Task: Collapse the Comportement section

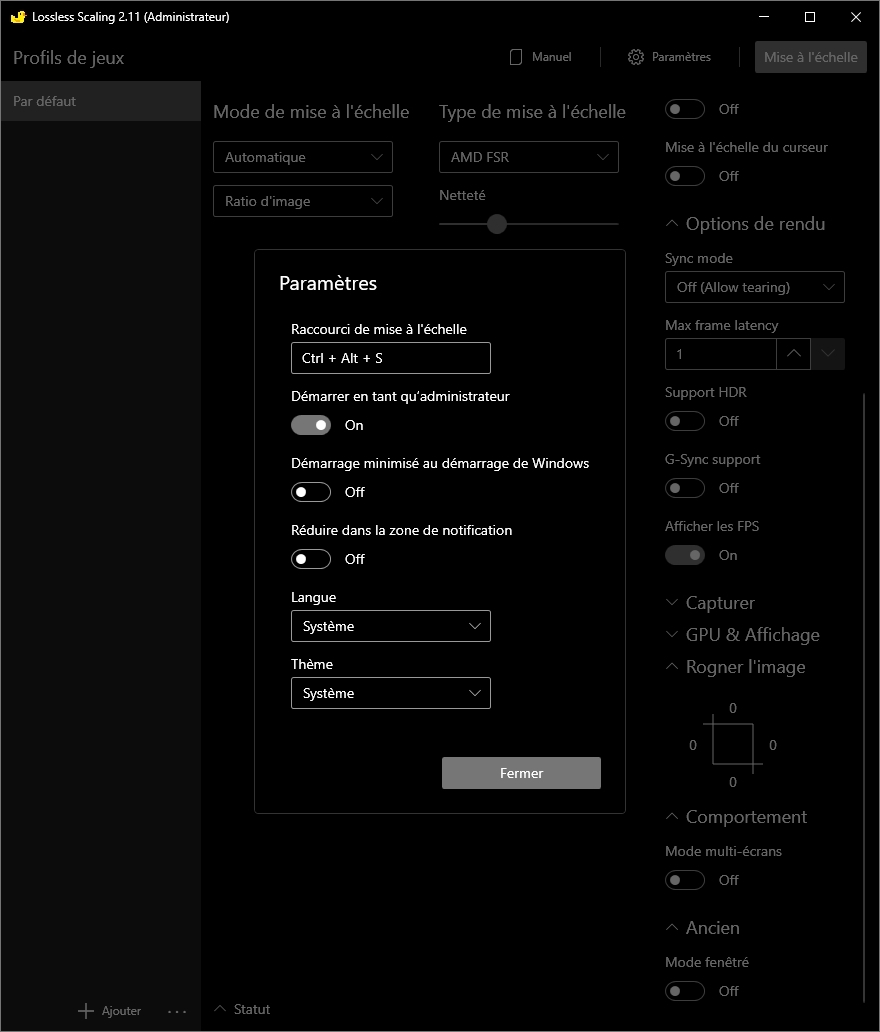Action: point(736,817)
